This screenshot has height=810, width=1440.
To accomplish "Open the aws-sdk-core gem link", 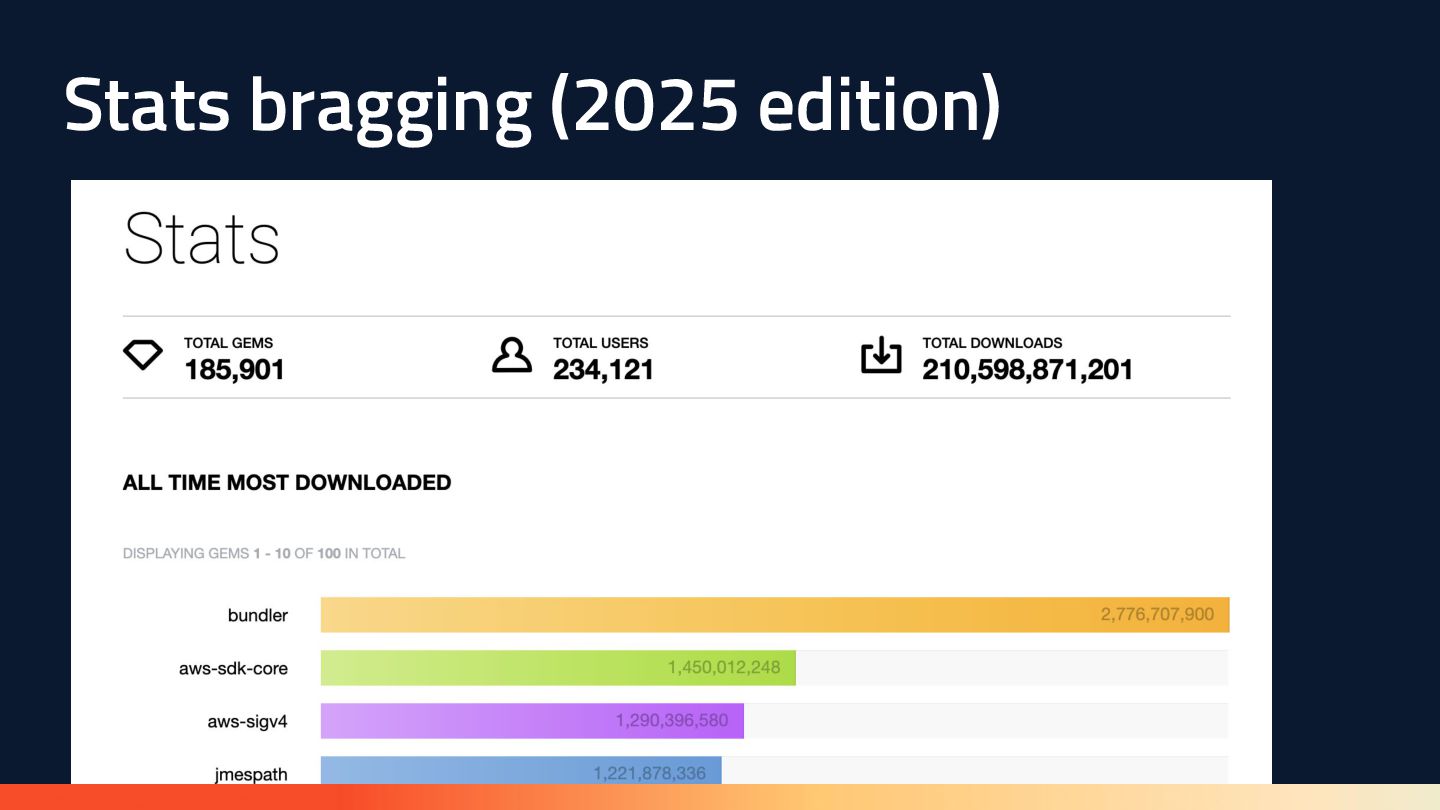I will click(233, 668).
